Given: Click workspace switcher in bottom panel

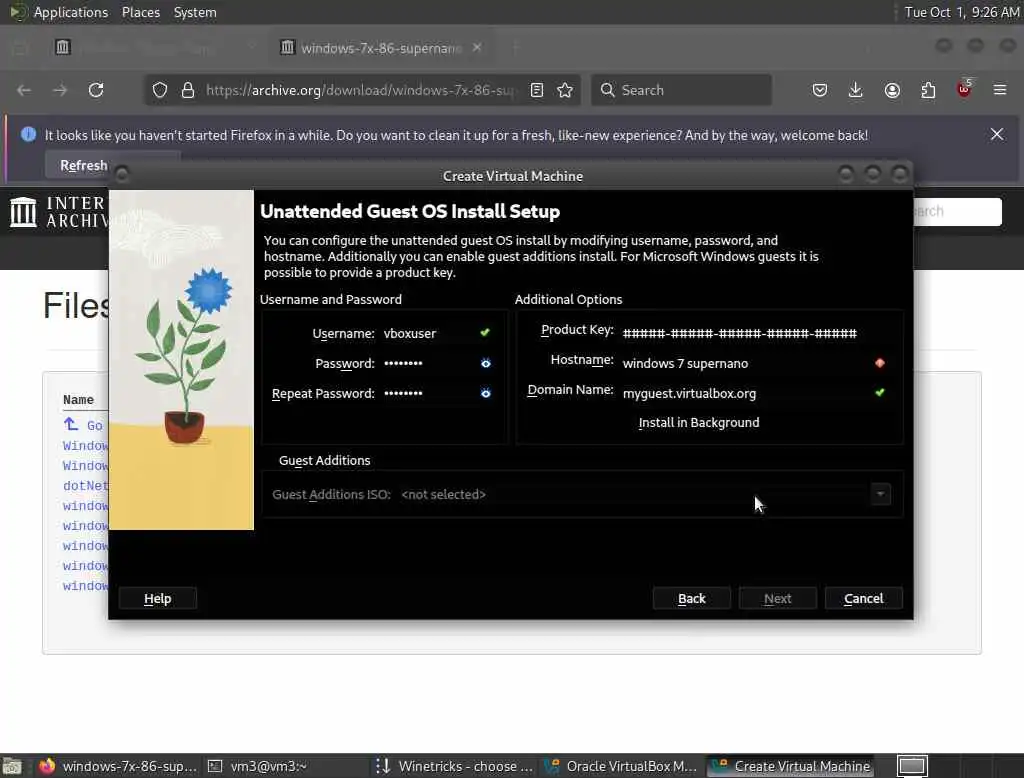Looking at the screenshot, I should (x=912, y=766).
